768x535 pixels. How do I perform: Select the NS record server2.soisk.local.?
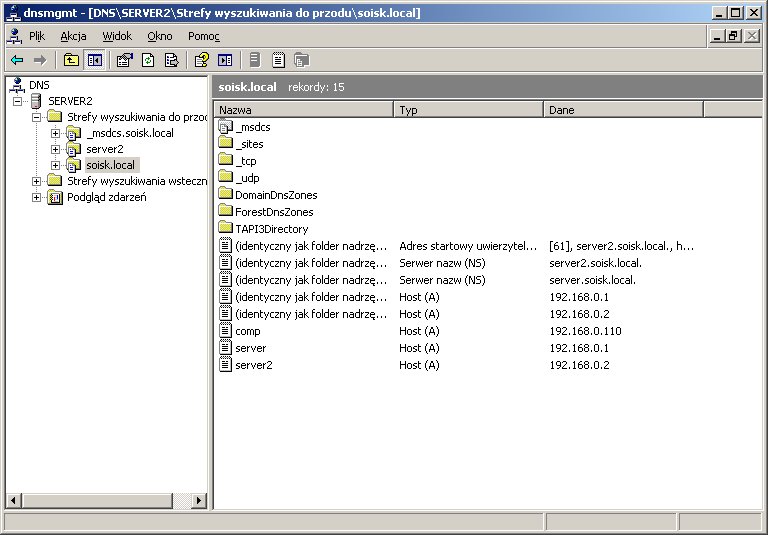430,263
